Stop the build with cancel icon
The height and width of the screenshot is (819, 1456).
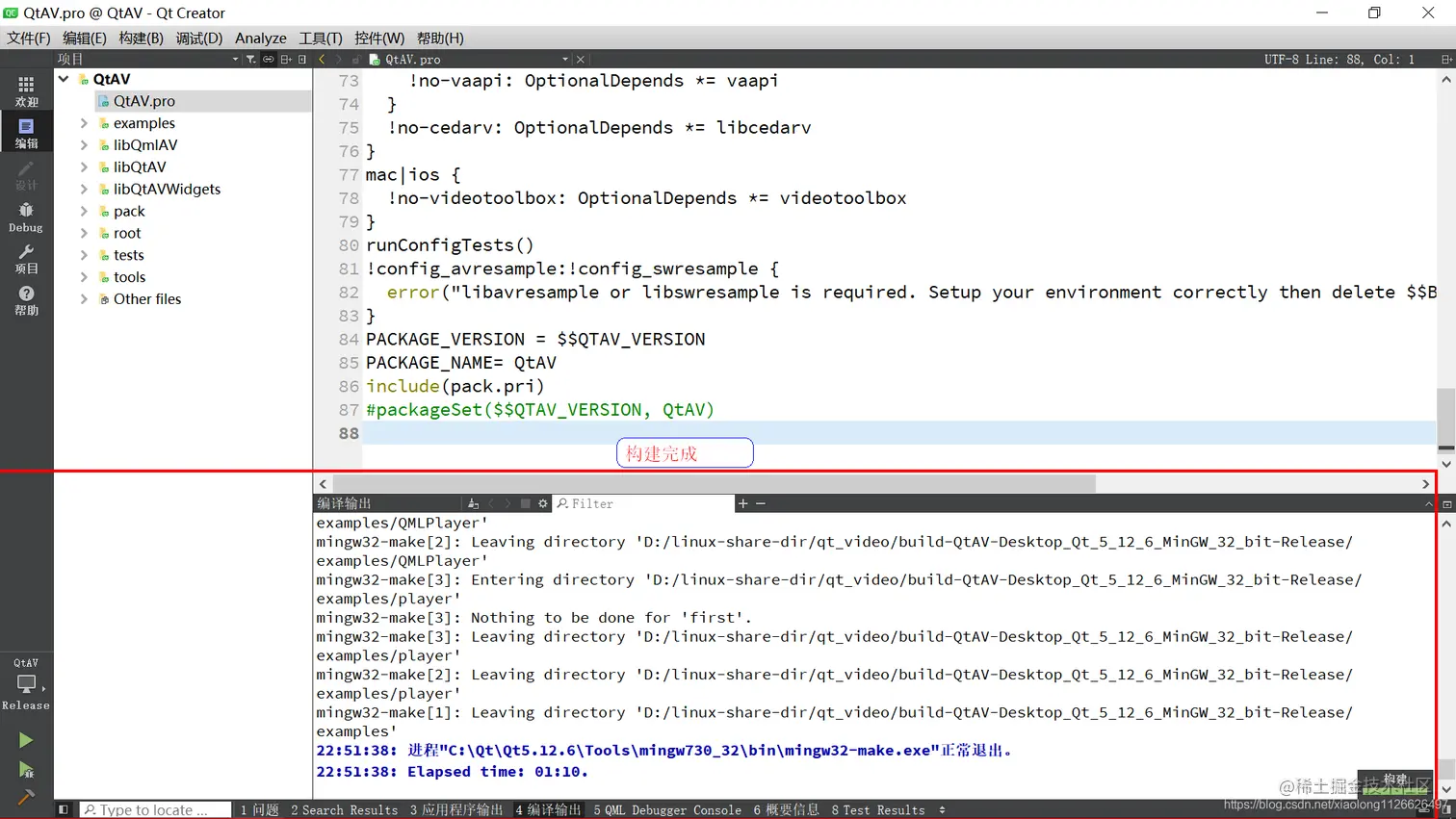point(526,503)
